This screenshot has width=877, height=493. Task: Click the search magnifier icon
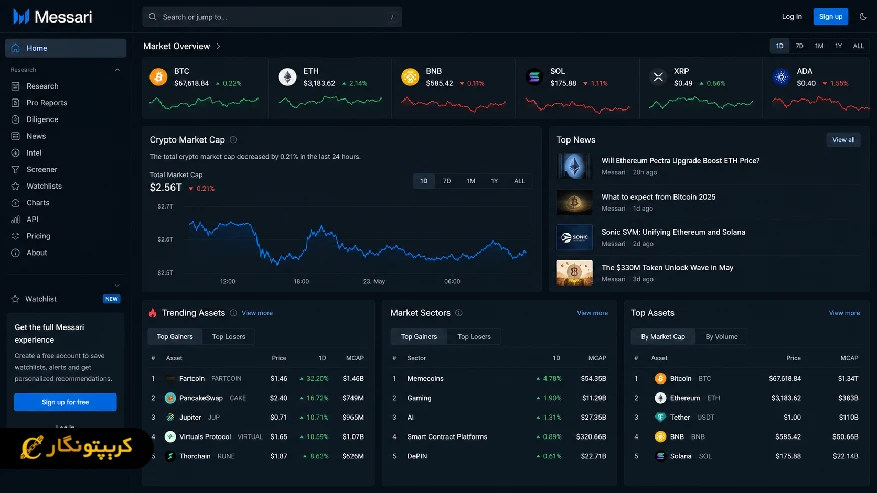pyautogui.click(x=152, y=17)
